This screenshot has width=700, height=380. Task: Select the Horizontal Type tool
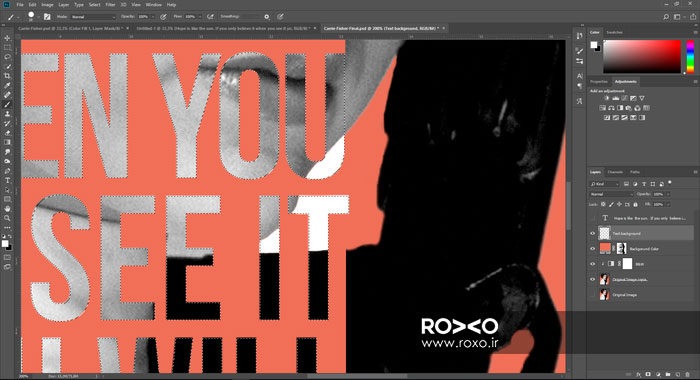click(7, 180)
